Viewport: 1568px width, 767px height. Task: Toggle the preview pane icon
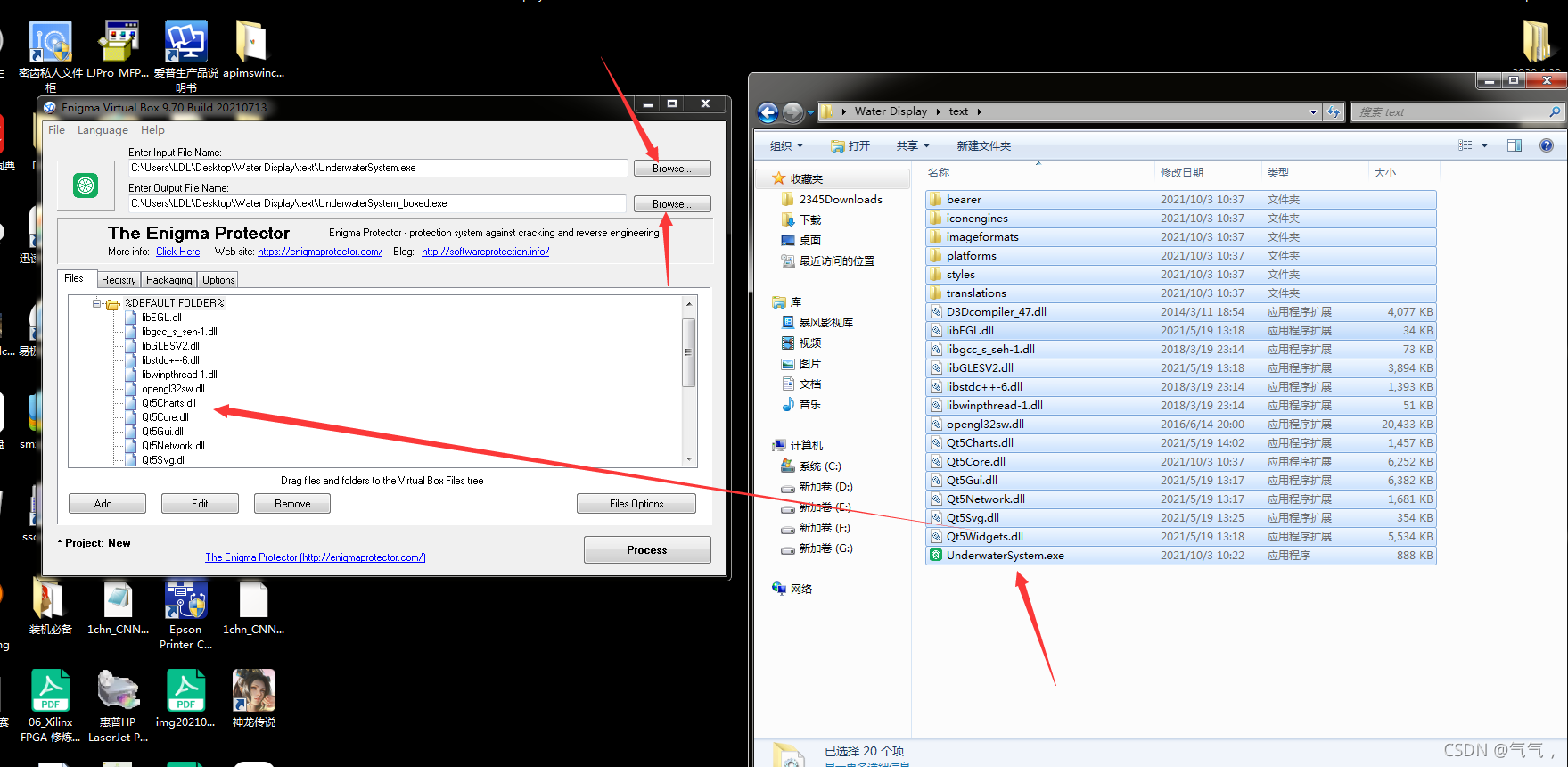(x=1515, y=145)
